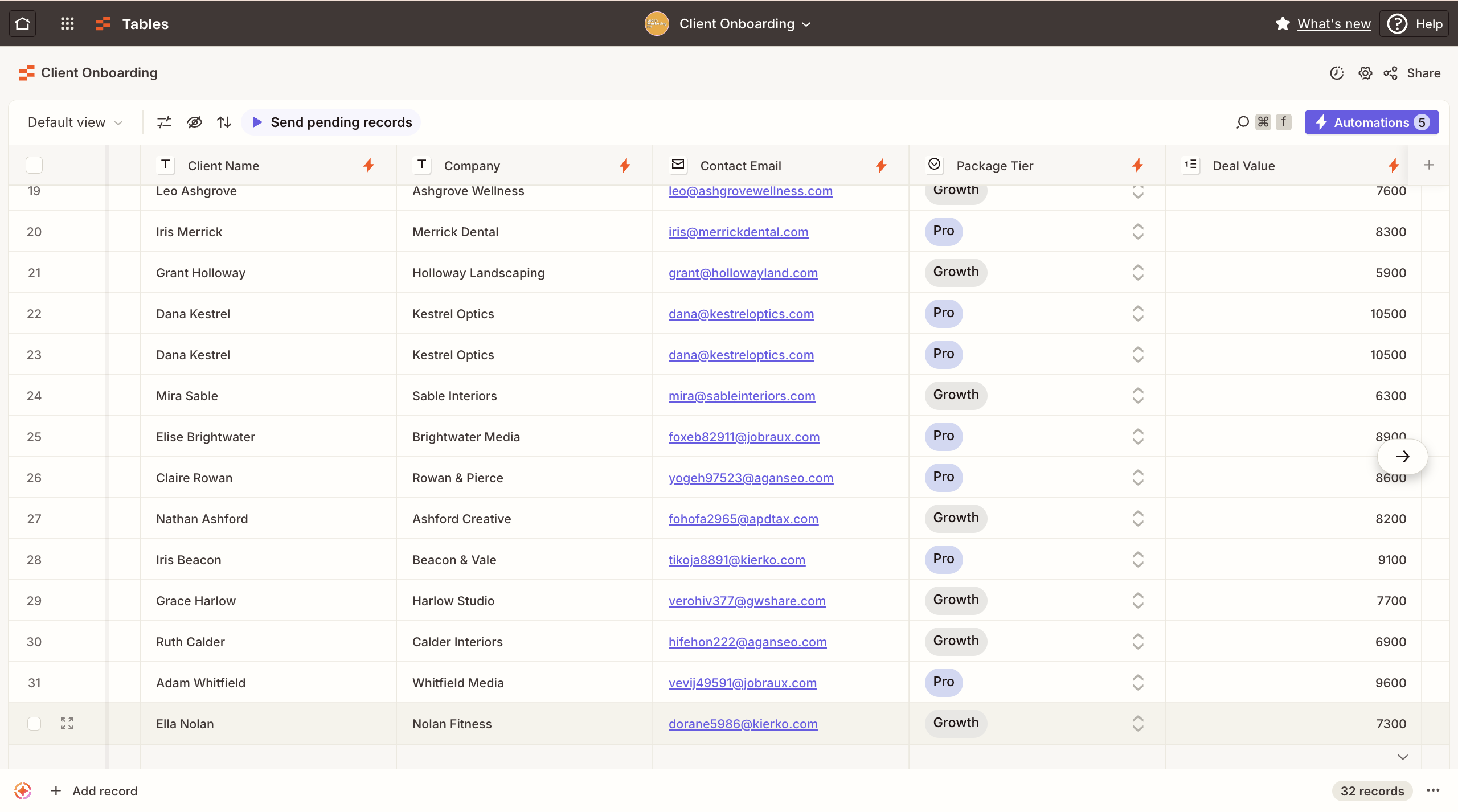Open Package Tier selector for Adam Whitfield
The height and width of the screenshot is (812, 1458).
(x=1138, y=683)
